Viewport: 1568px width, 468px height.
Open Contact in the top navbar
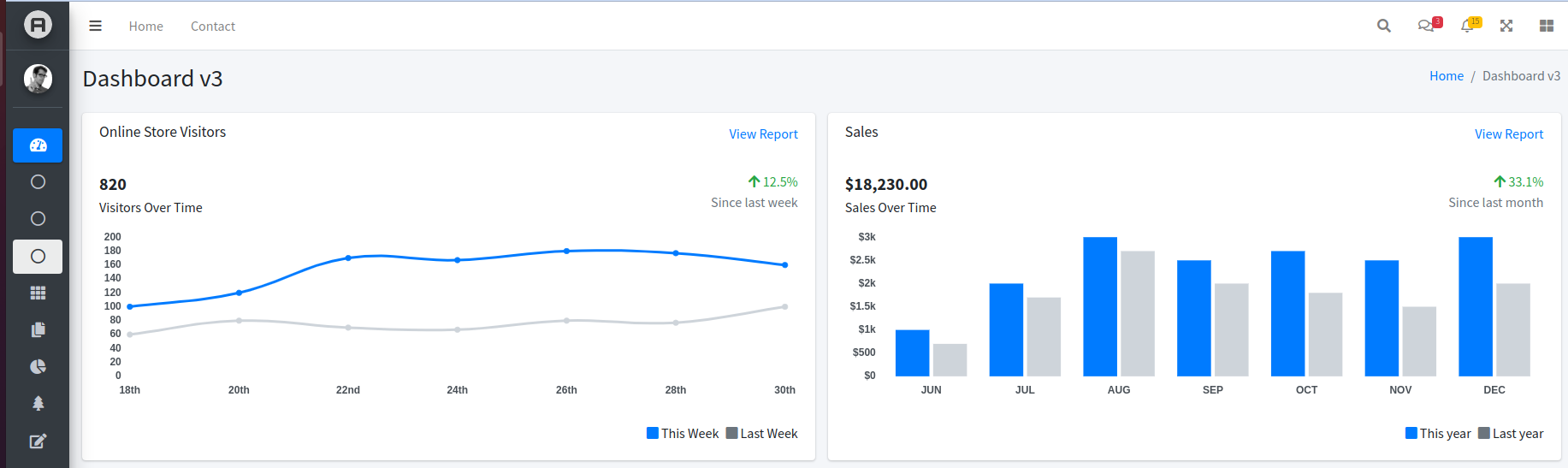(x=213, y=27)
